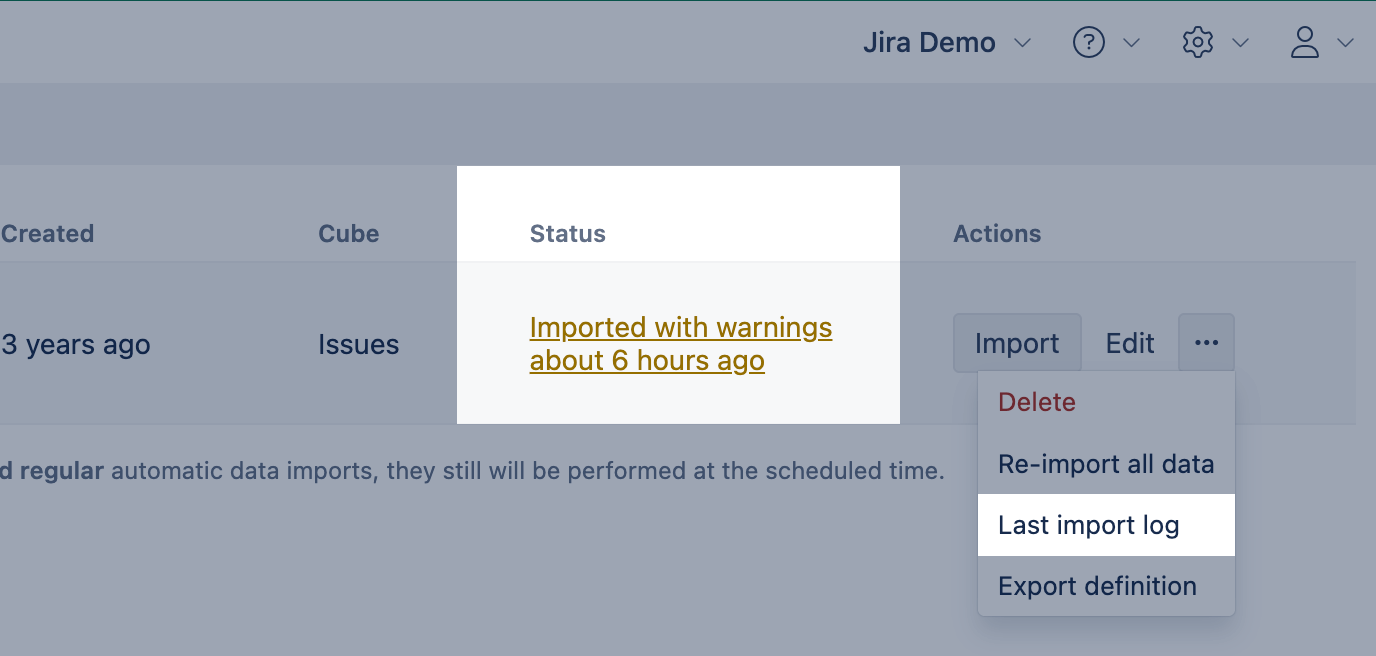Image resolution: width=1376 pixels, height=656 pixels.
Task: Open the chevron beside the user icon
Action: pyautogui.click(x=1345, y=43)
